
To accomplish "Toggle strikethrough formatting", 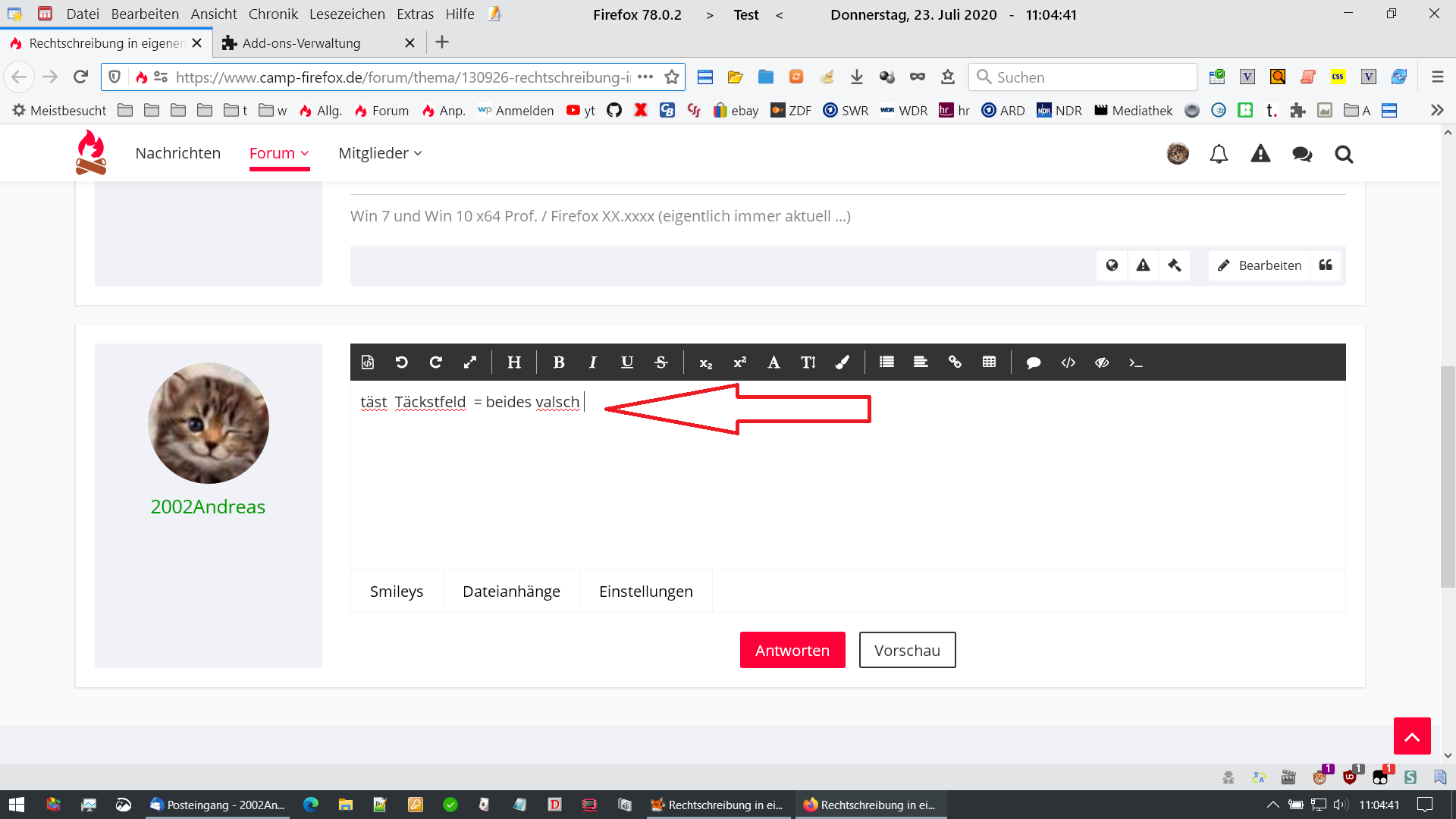I will tap(661, 362).
